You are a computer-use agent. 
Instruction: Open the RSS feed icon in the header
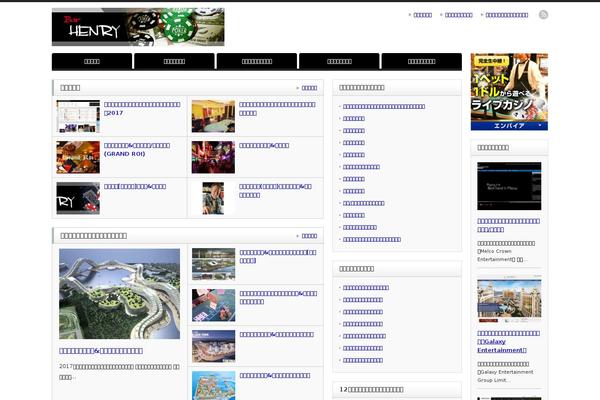[543, 15]
